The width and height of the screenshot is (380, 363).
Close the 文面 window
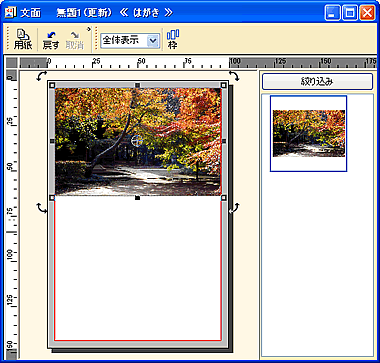tap(367, 13)
